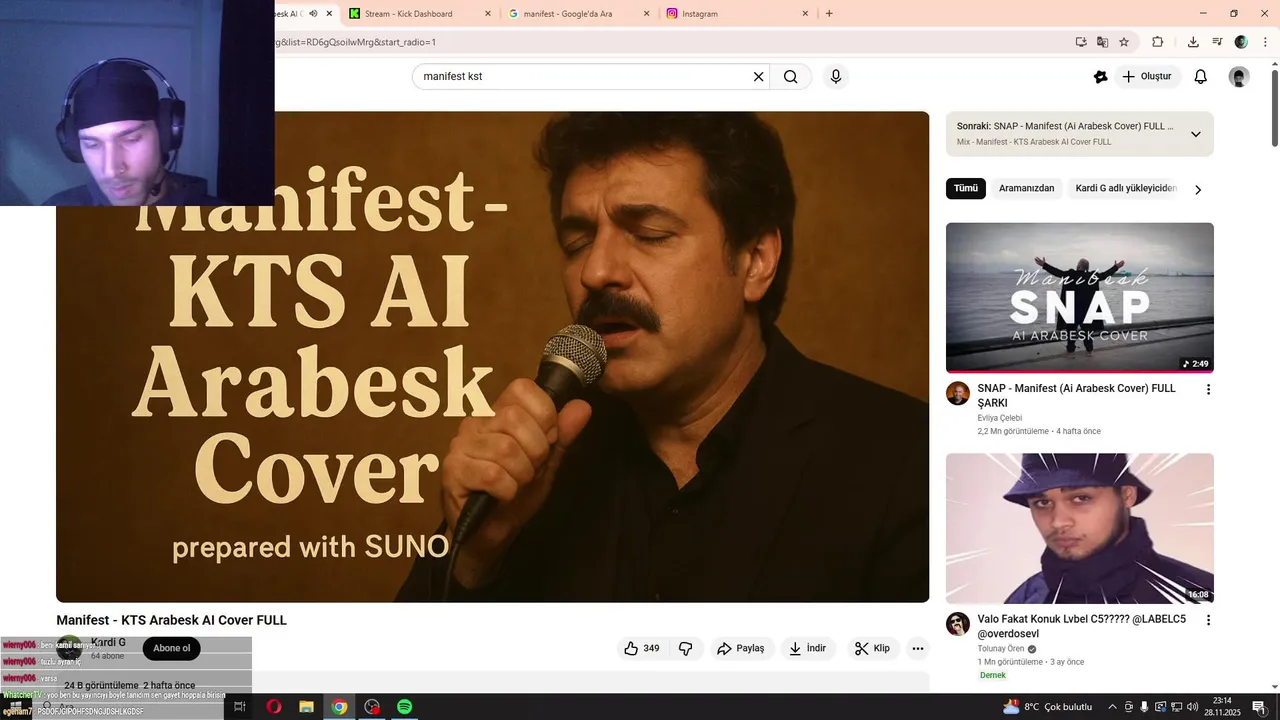Image resolution: width=1280 pixels, height=720 pixels.
Task: Click the YouTube search magnifier button
Action: (790, 77)
